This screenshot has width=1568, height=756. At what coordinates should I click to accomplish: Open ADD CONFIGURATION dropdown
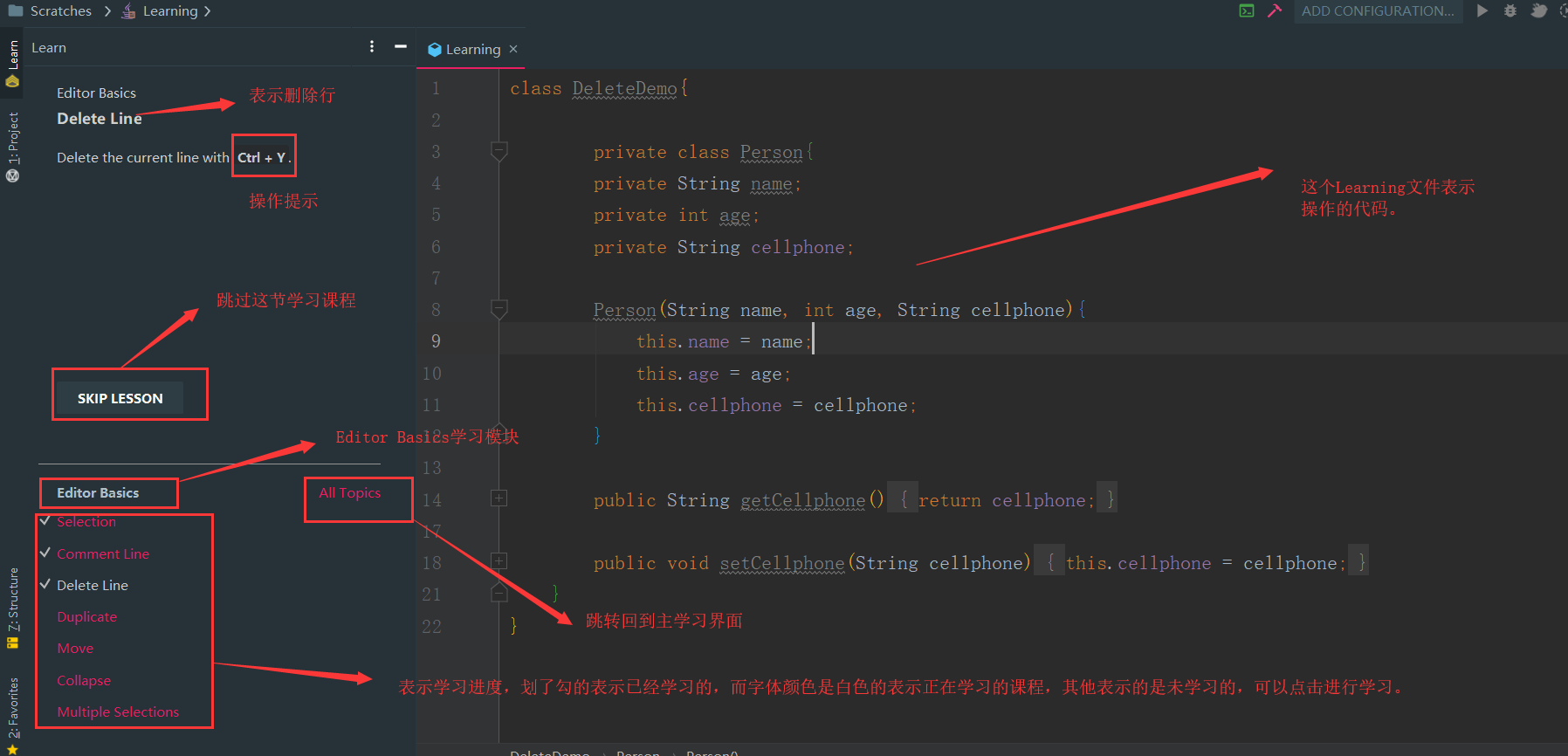tap(1378, 10)
